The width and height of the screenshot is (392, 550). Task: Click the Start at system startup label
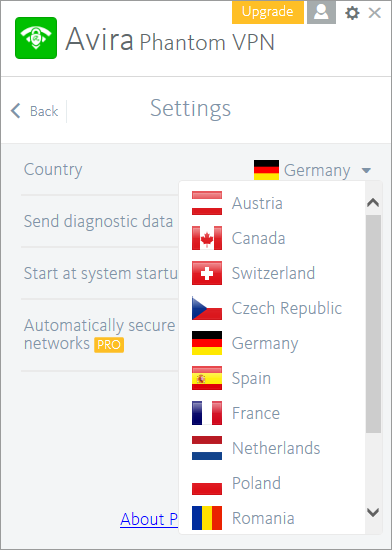101,274
